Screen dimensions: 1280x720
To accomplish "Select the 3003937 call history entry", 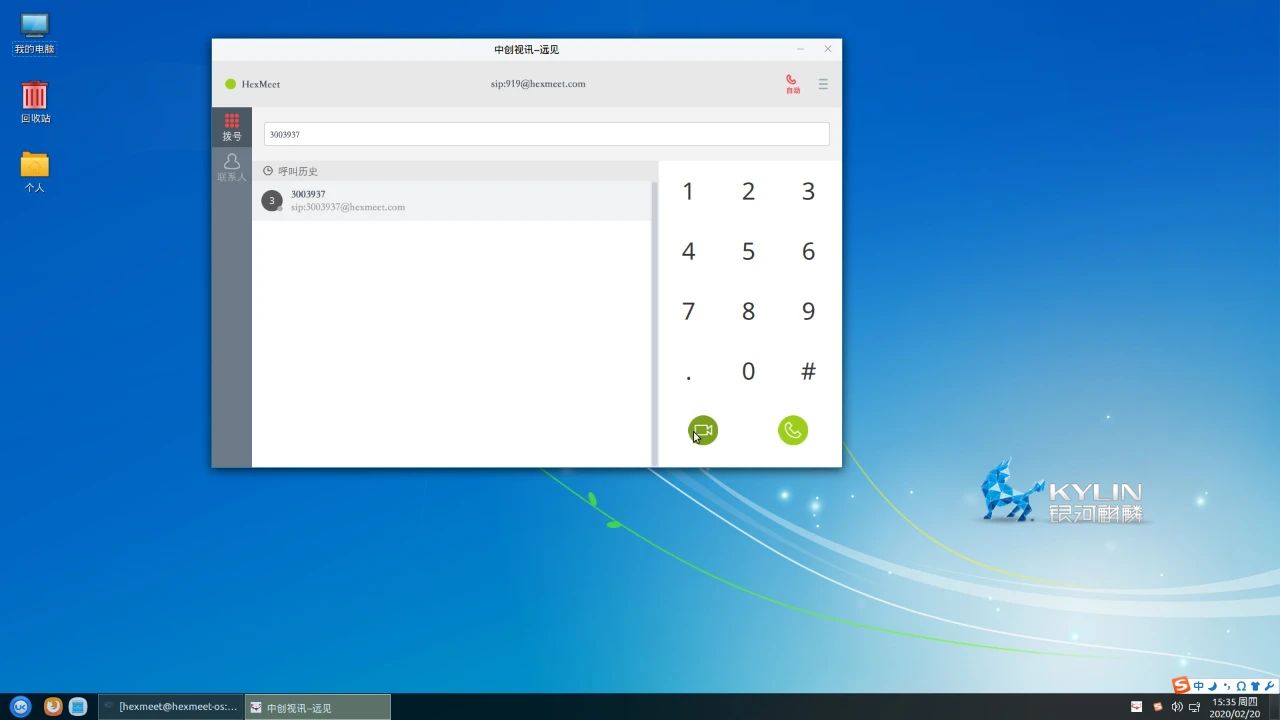I will click(x=452, y=201).
